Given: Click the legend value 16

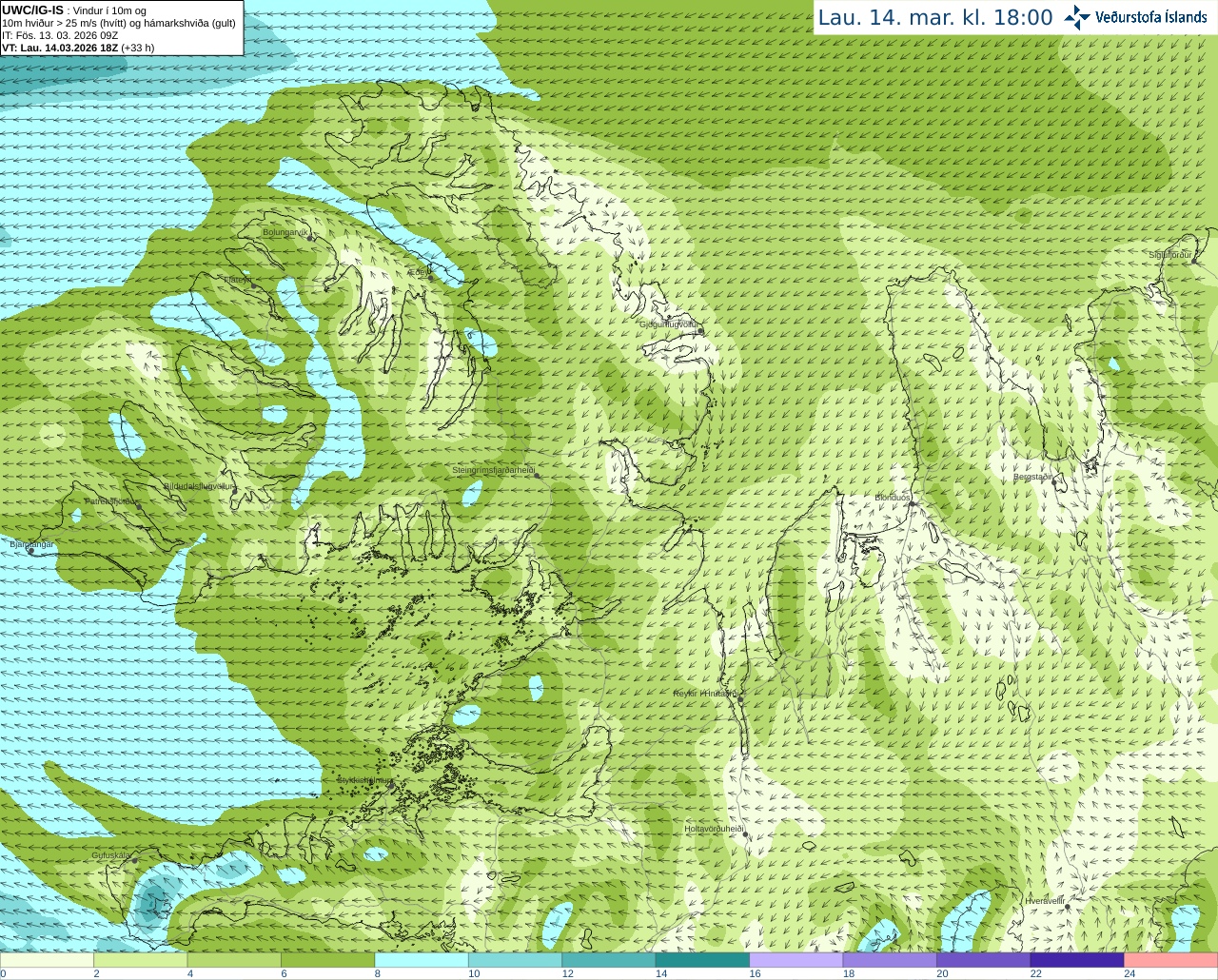Looking at the screenshot, I should [x=755, y=973].
